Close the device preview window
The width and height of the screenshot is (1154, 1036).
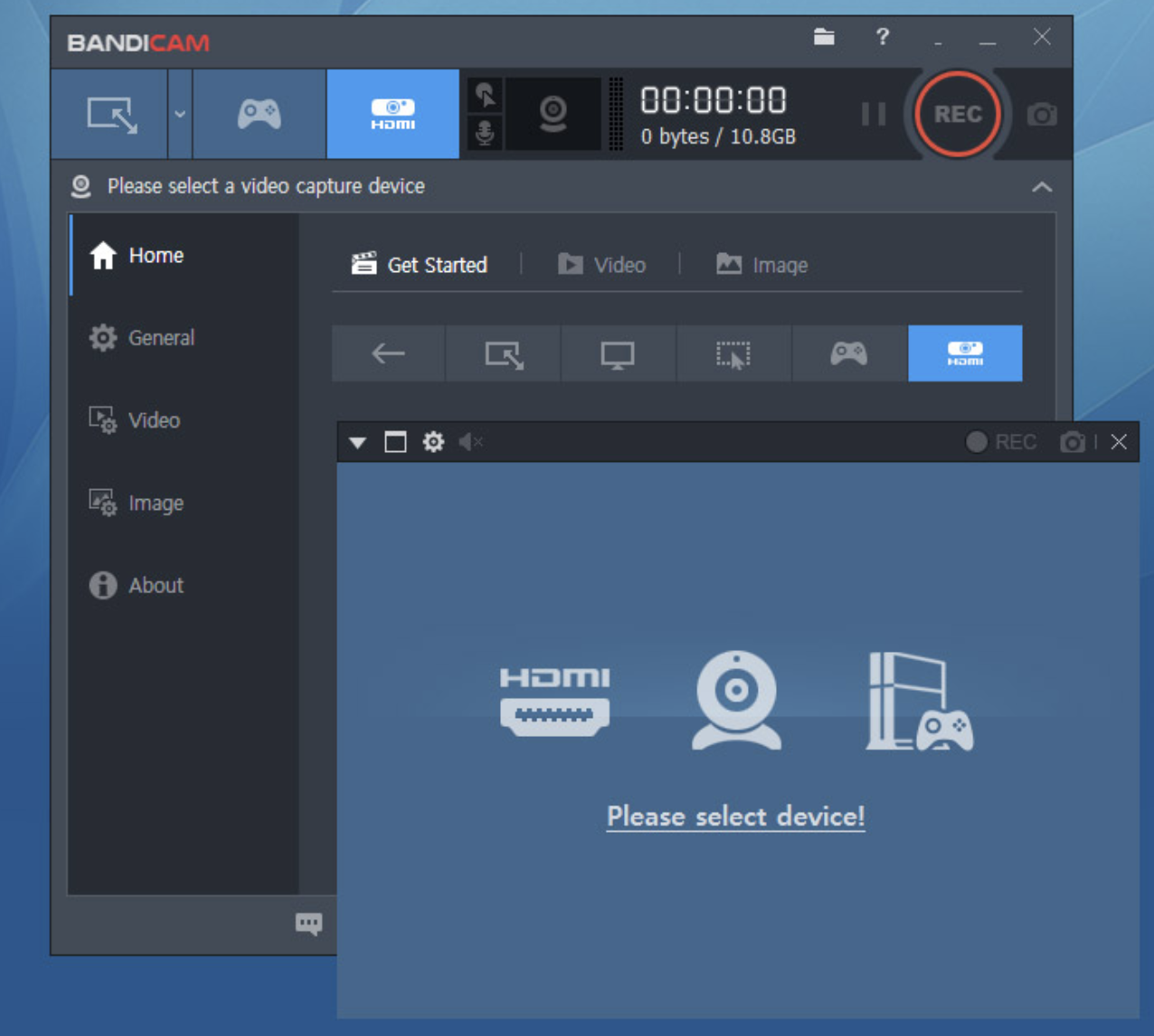1119,442
